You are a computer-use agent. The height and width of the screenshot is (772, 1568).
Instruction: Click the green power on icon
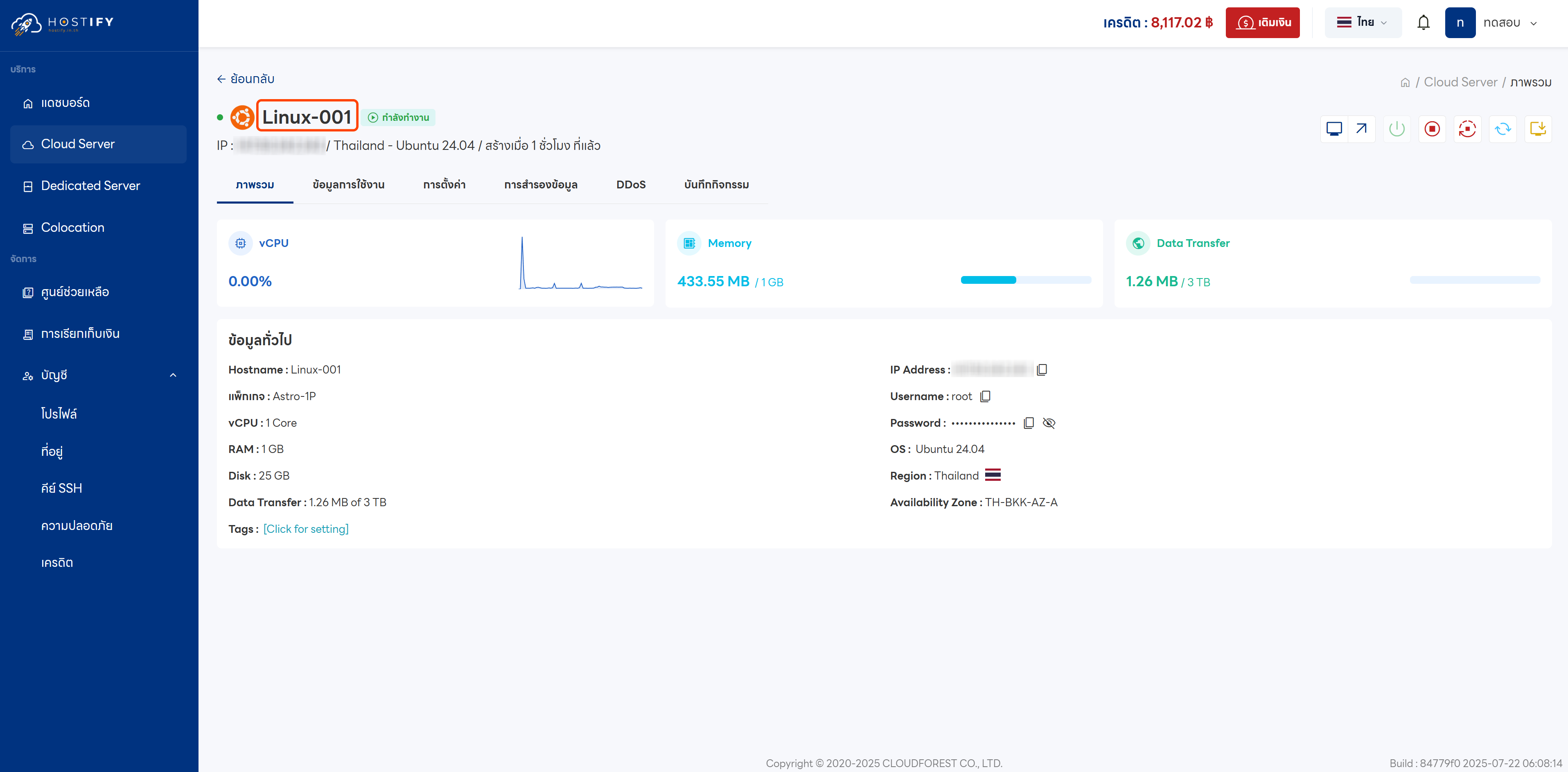(x=1397, y=129)
